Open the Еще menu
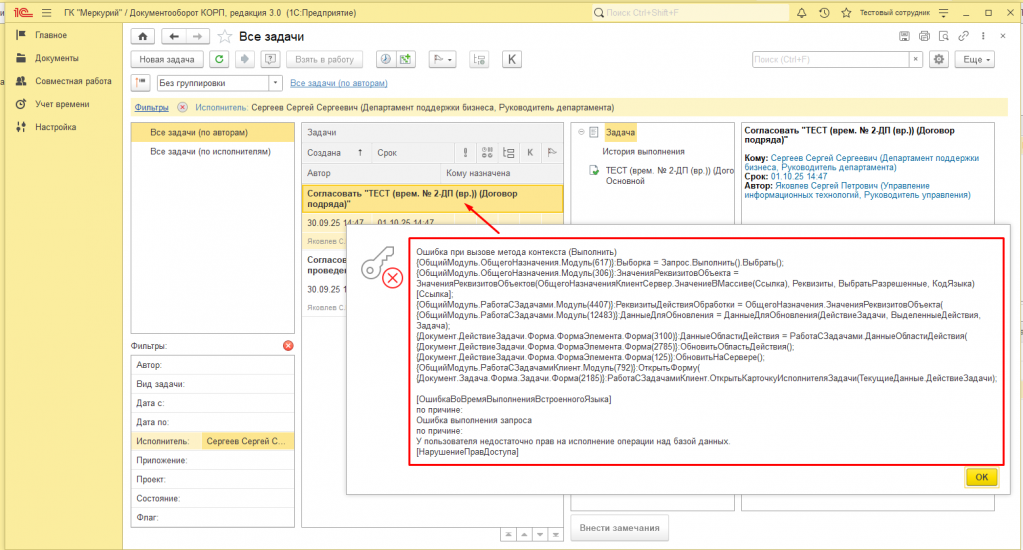 pyautogui.click(x=975, y=60)
